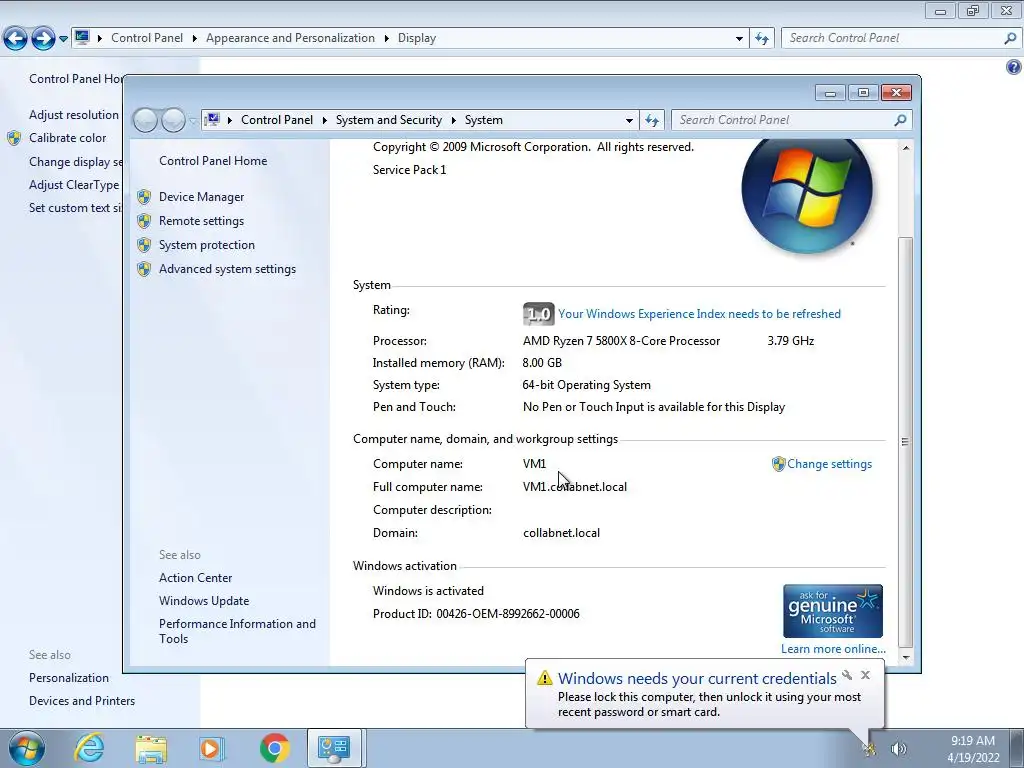
Task: Close the credentials notification balloon
Action: click(865, 675)
